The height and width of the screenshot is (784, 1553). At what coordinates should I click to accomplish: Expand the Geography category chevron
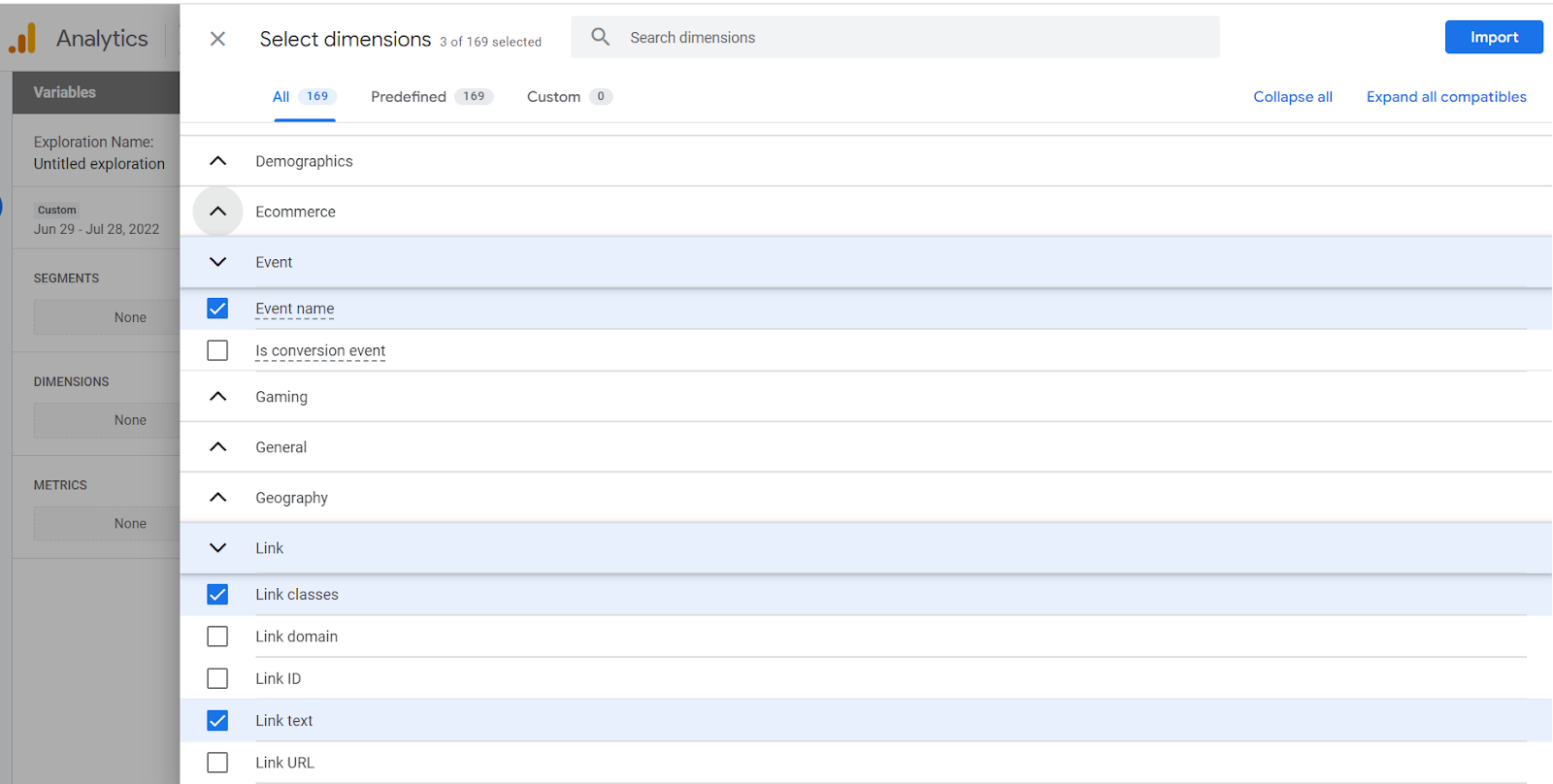218,498
